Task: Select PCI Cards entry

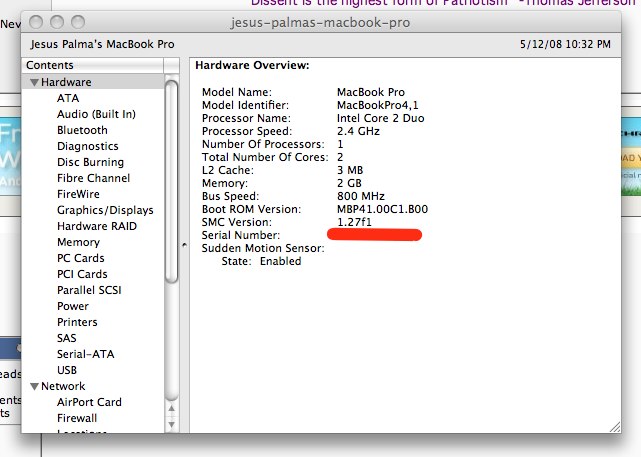Action: pyautogui.click(x=82, y=274)
